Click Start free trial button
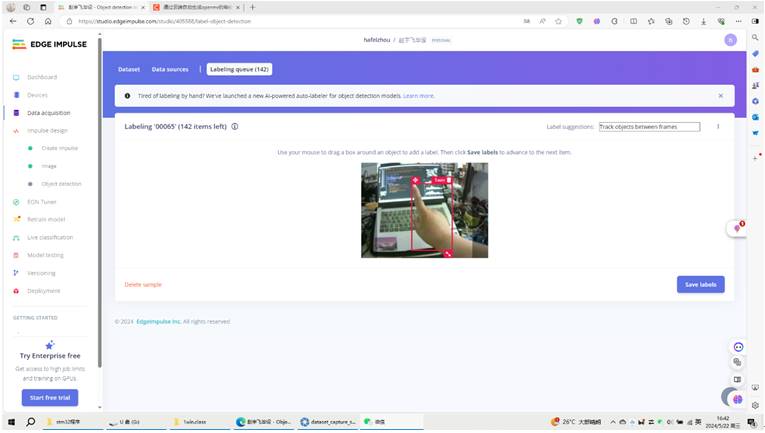The width and height of the screenshot is (765, 433). click(x=50, y=398)
